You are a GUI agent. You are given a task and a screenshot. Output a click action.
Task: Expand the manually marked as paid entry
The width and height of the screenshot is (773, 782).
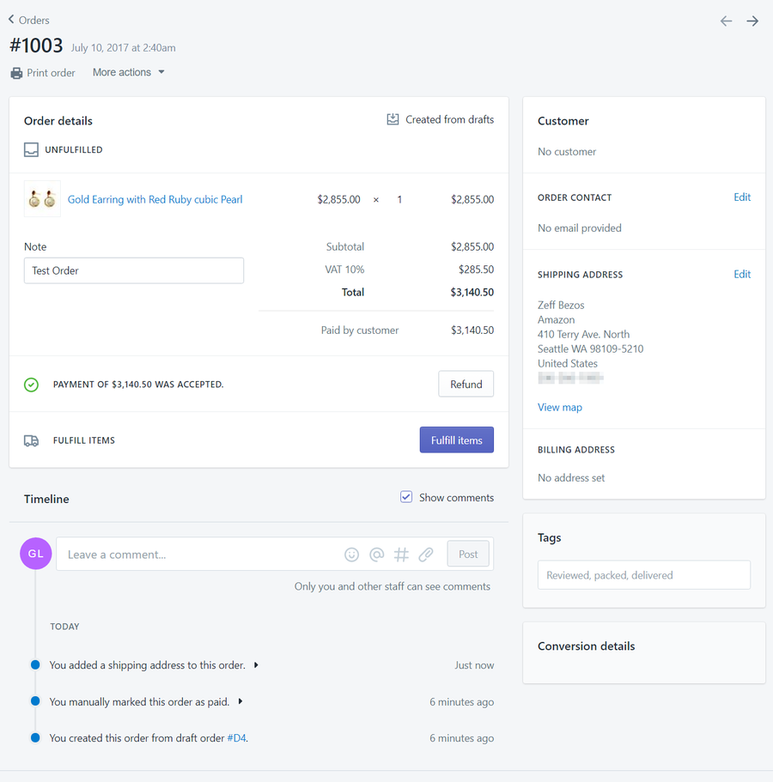[241, 702]
